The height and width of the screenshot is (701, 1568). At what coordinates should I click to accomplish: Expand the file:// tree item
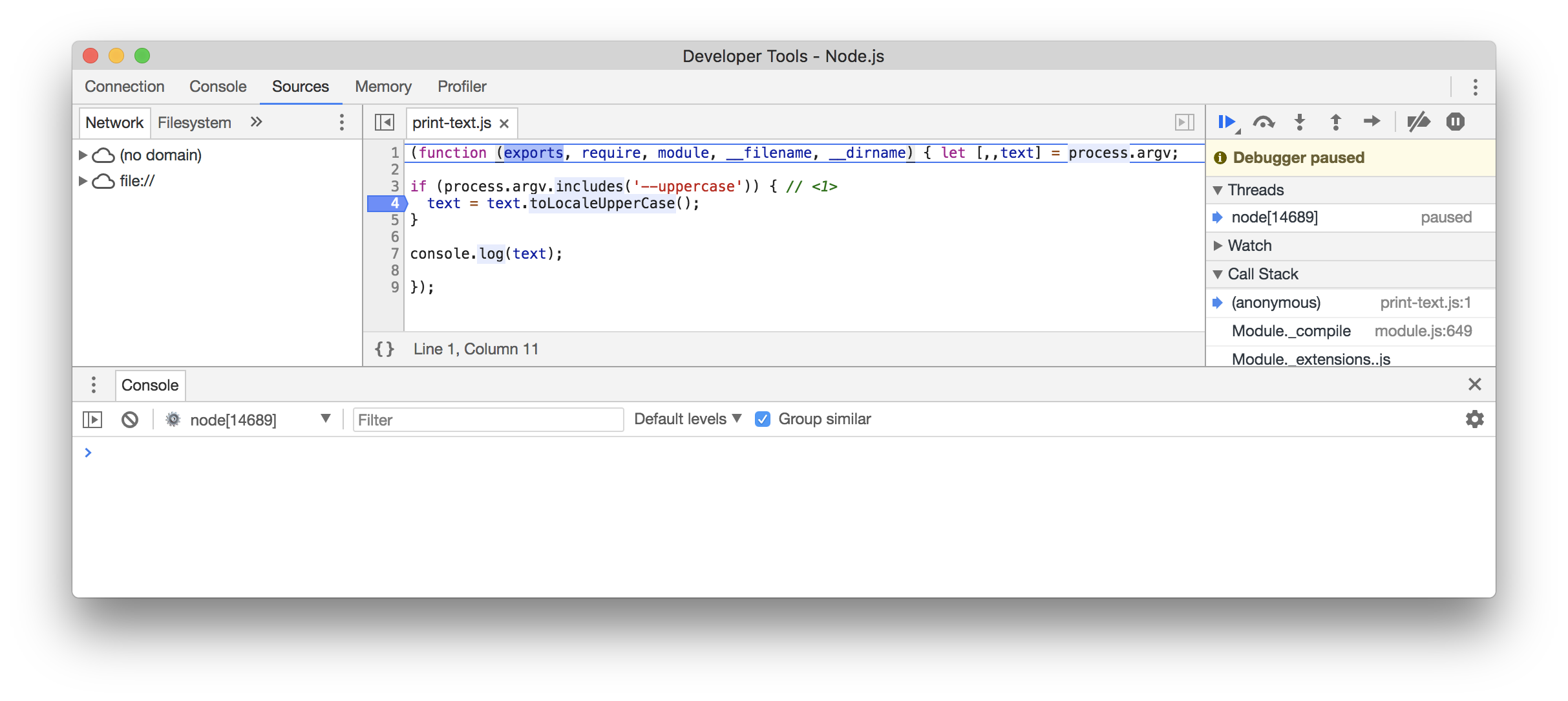click(83, 181)
